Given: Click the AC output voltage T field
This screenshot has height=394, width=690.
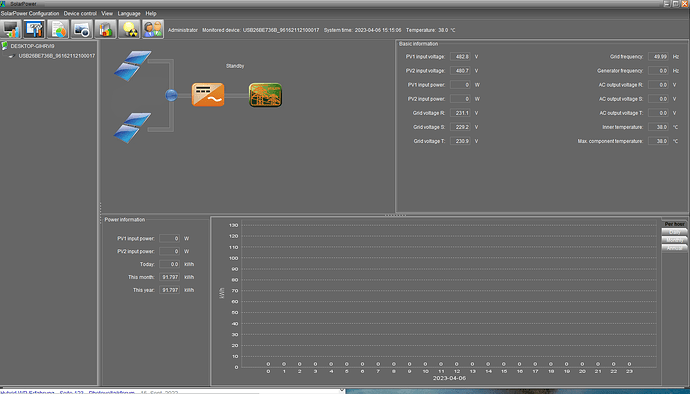Looking at the screenshot, I should point(658,113).
